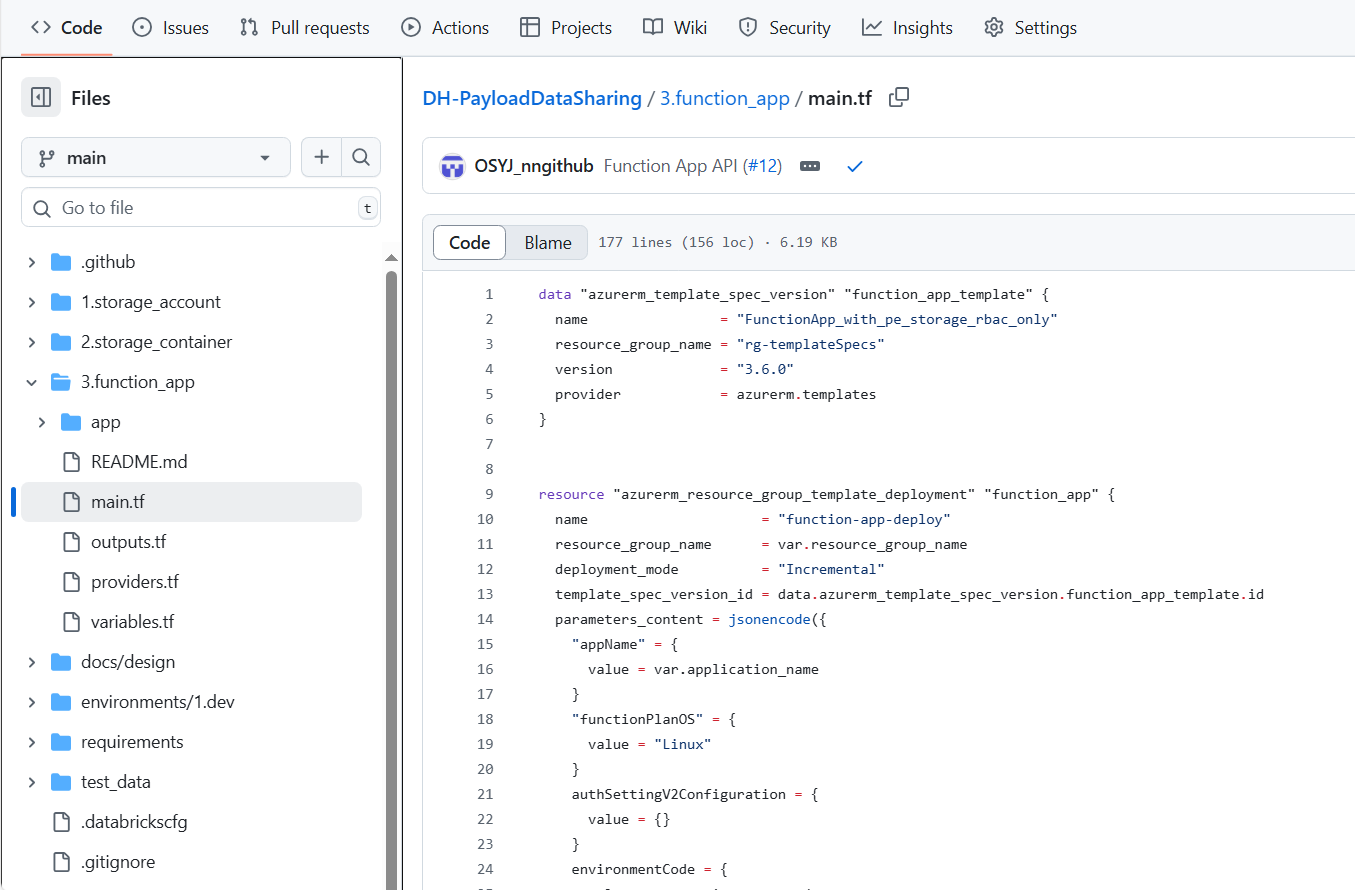
Task: Expand the requirements folder chevron
Action: click(x=32, y=742)
